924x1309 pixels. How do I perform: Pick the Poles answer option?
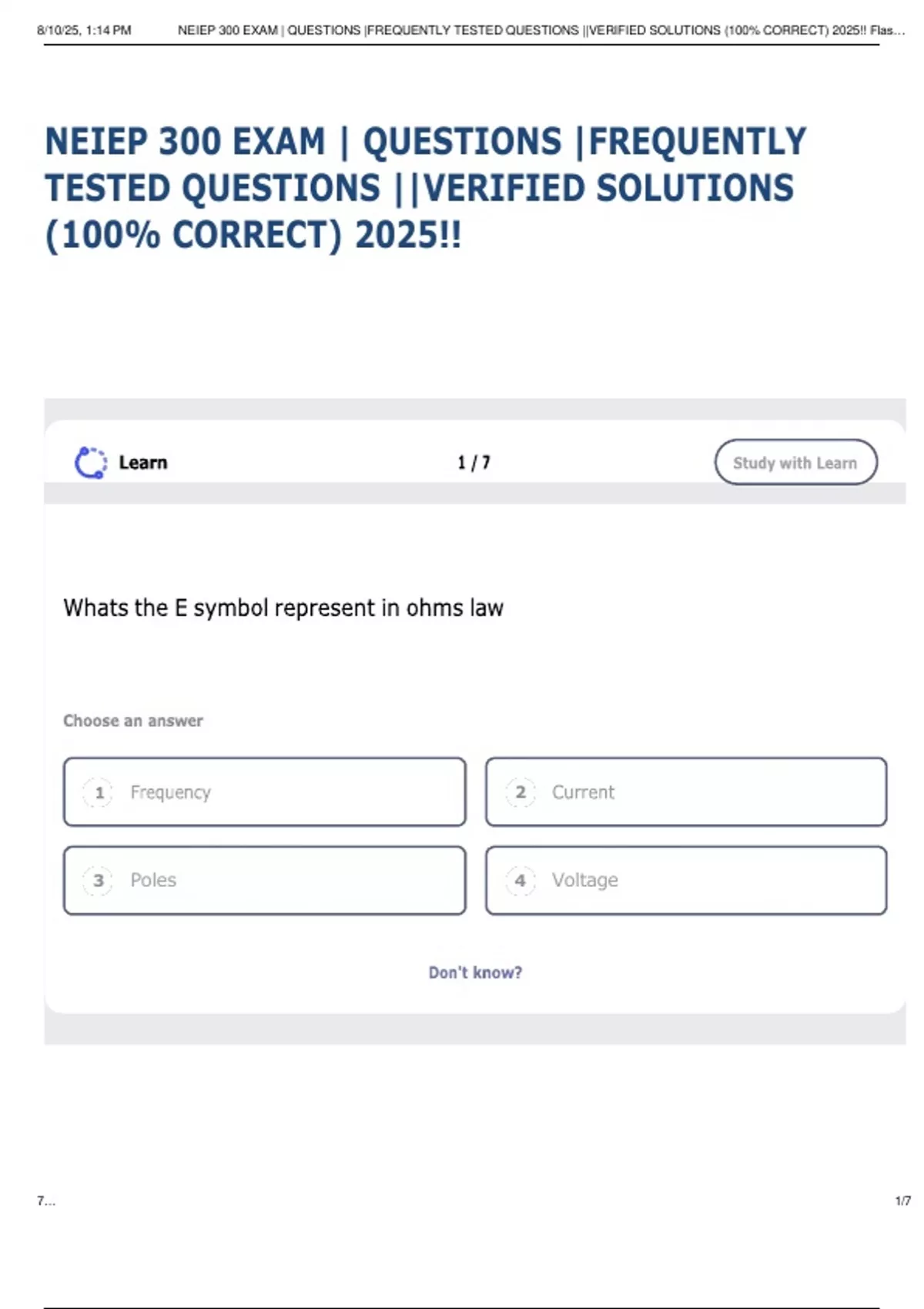(x=264, y=880)
